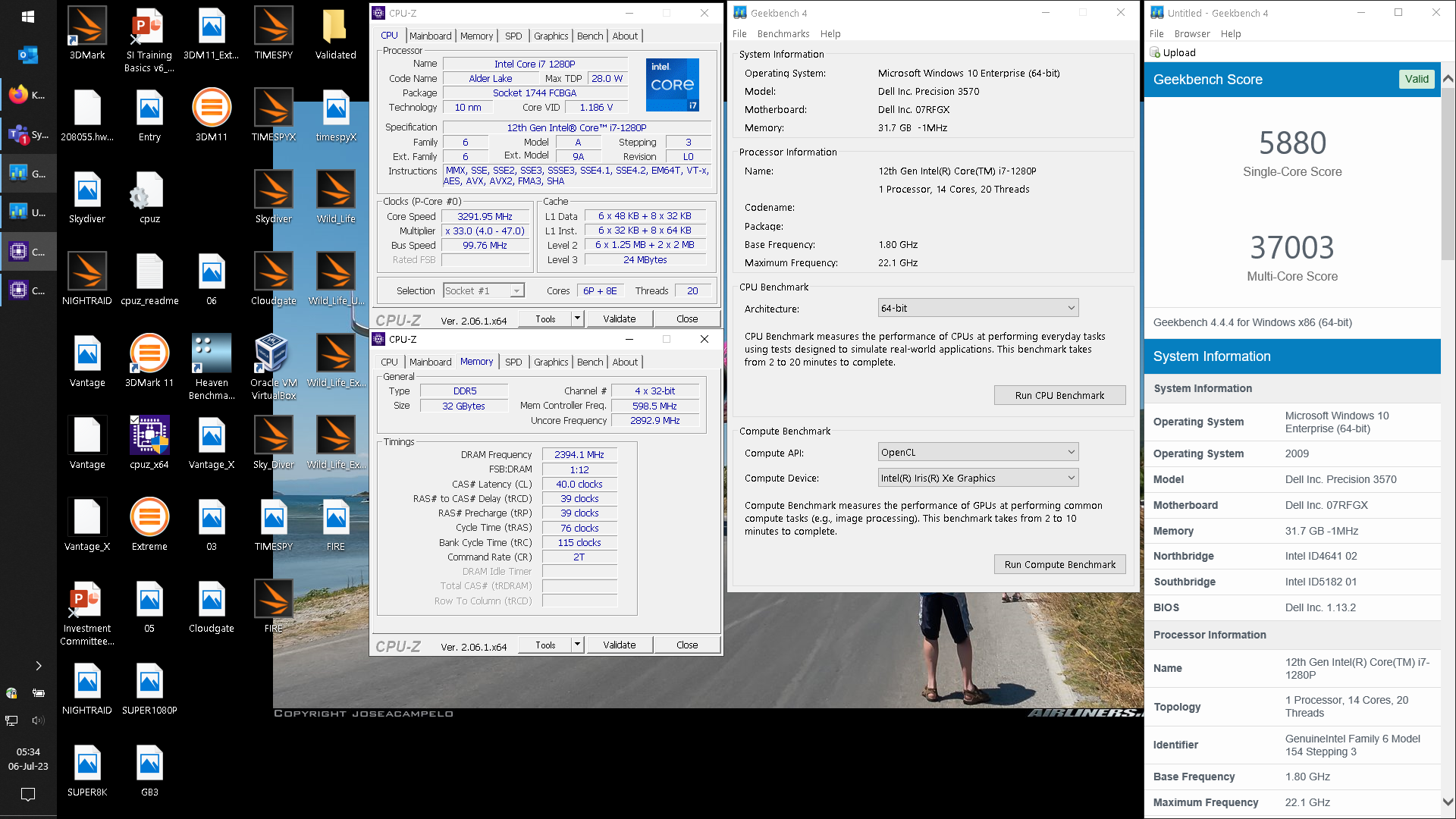This screenshot has height=819, width=1456.
Task: Open the notification center icon
Action: [28, 794]
